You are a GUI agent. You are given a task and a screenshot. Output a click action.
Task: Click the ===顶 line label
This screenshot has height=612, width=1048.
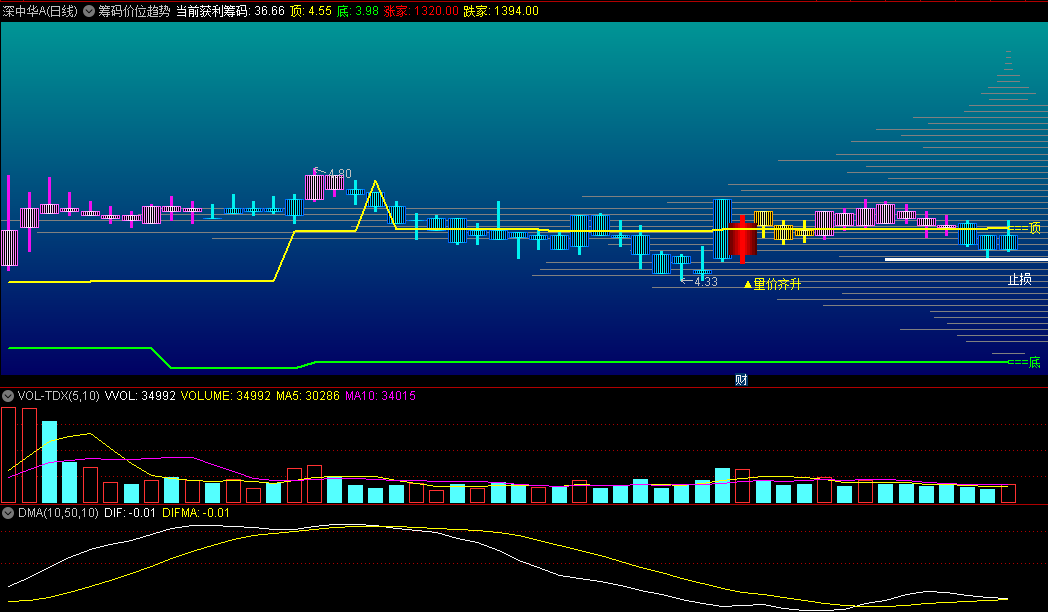point(1025,228)
